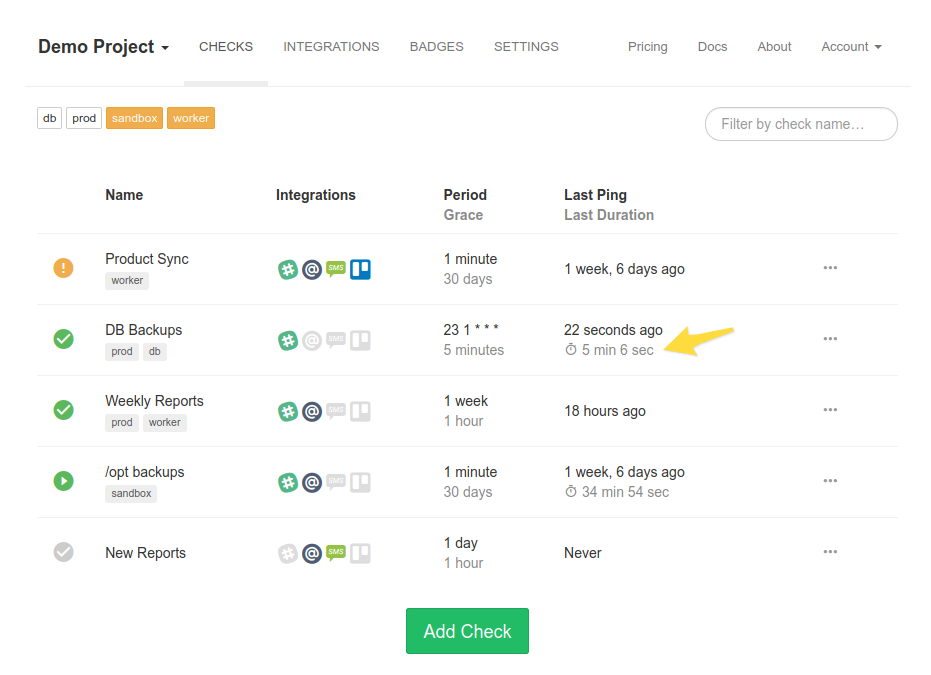The width and height of the screenshot is (931, 675).
Task: Click the green checkmark status of DB Backups
Action: pyautogui.click(x=63, y=339)
